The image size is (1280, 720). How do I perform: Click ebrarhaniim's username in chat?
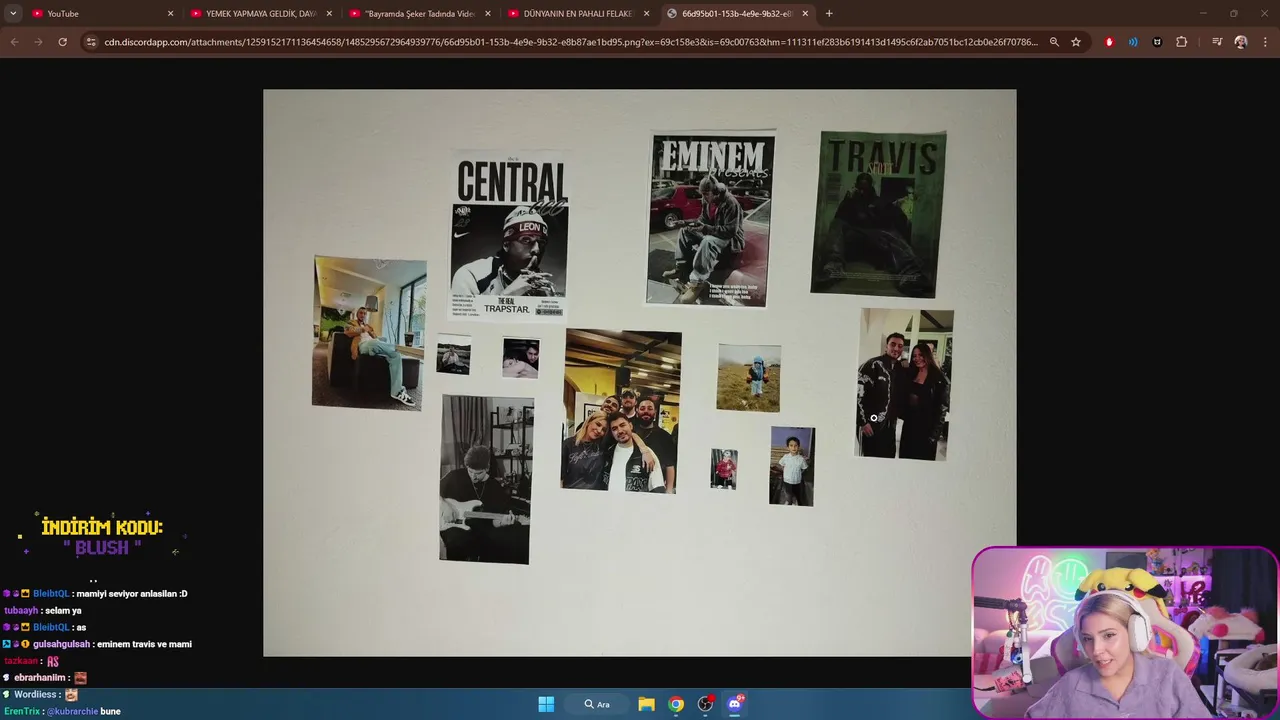point(41,678)
